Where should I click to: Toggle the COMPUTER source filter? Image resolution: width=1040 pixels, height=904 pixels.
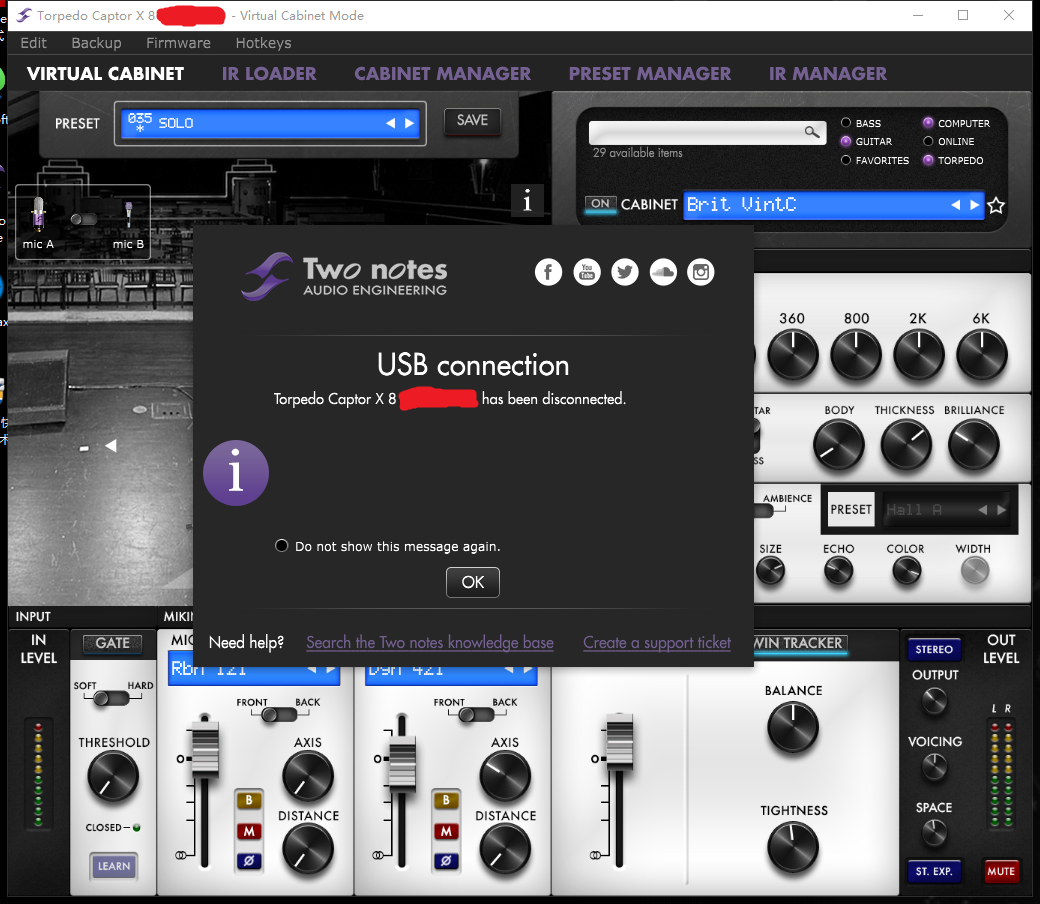coord(928,123)
